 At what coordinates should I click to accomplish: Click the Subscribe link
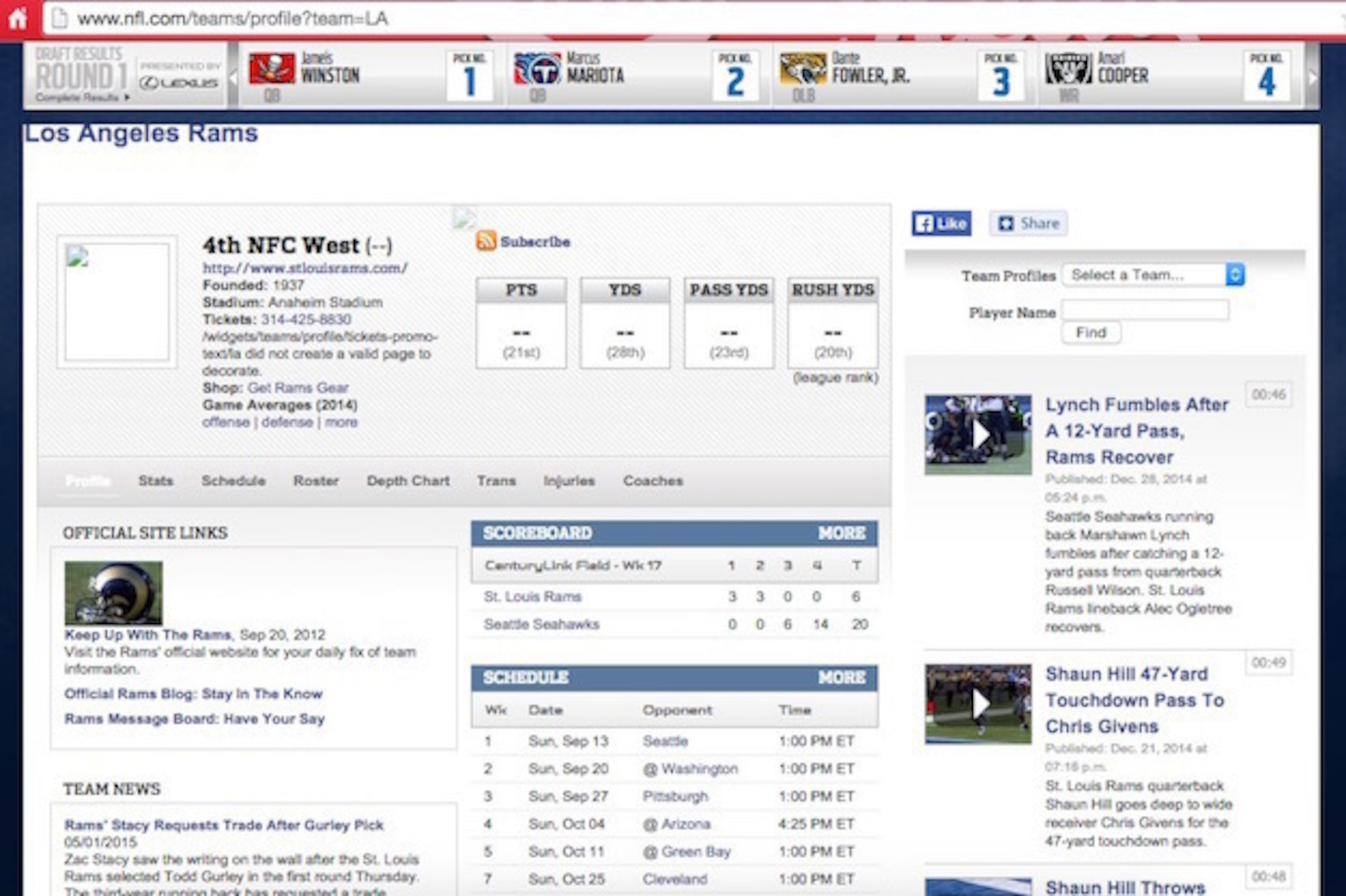535,242
